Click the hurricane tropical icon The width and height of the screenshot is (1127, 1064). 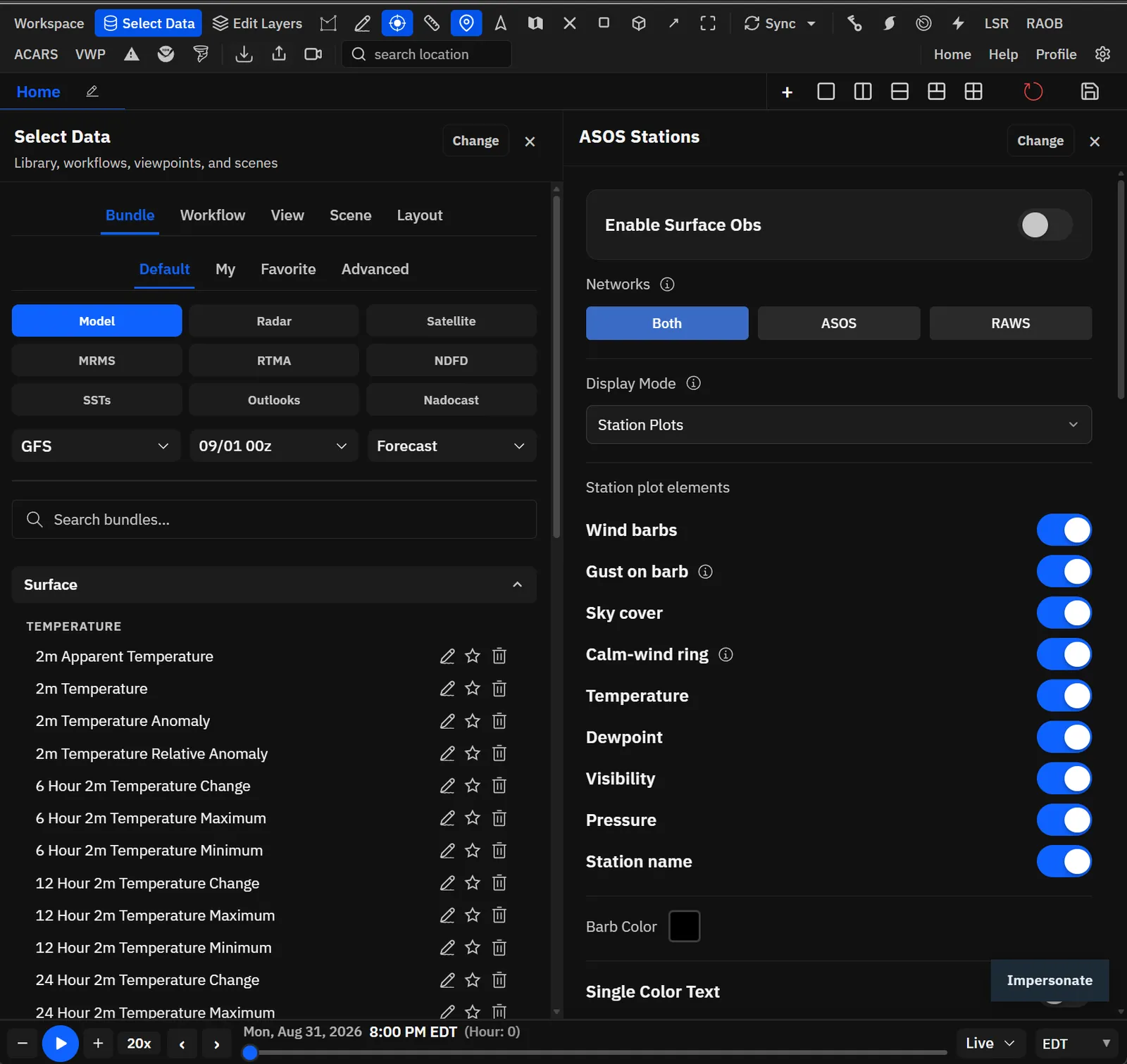point(890,23)
